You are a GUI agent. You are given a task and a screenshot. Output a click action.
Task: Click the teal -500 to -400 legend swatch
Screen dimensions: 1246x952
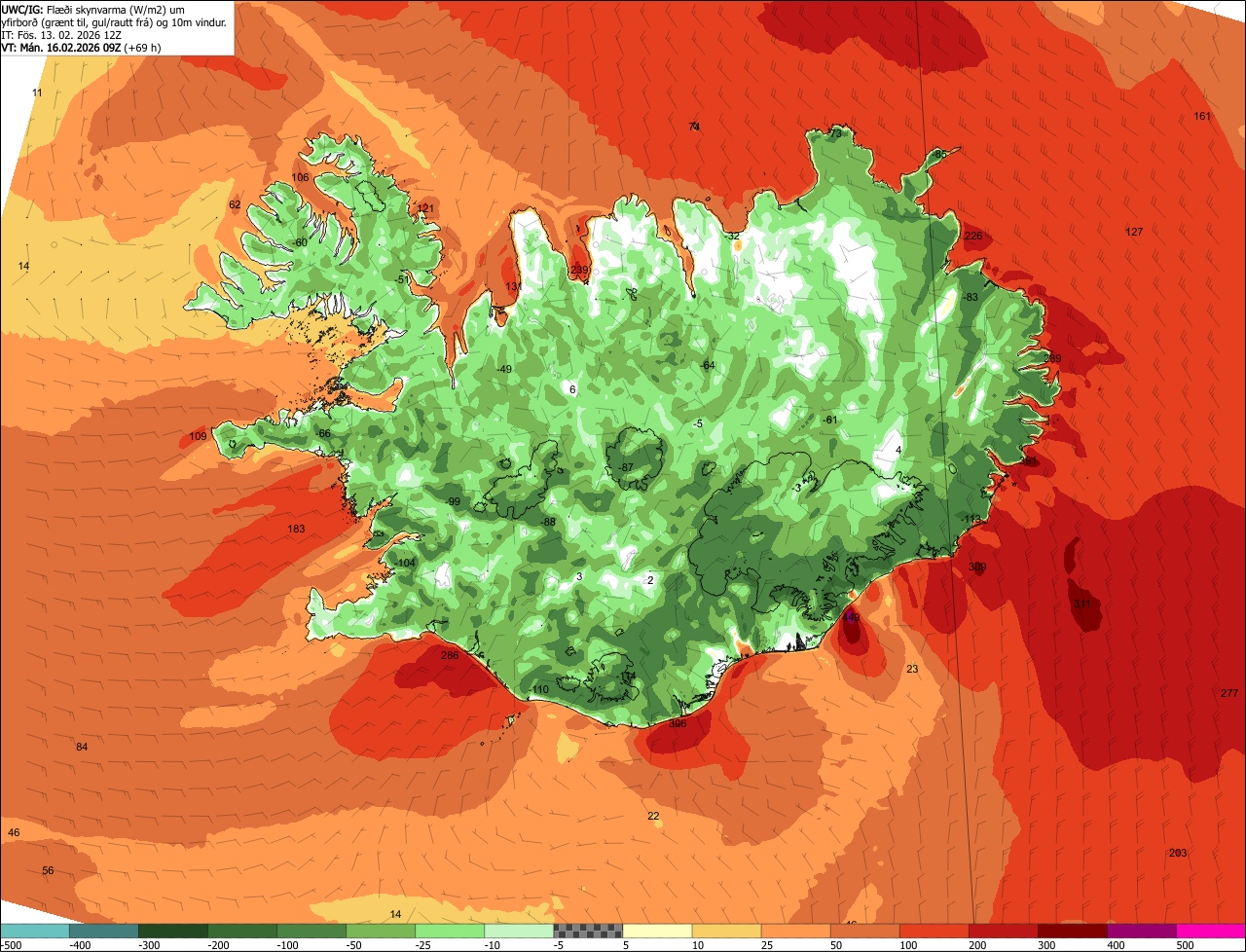35,931
